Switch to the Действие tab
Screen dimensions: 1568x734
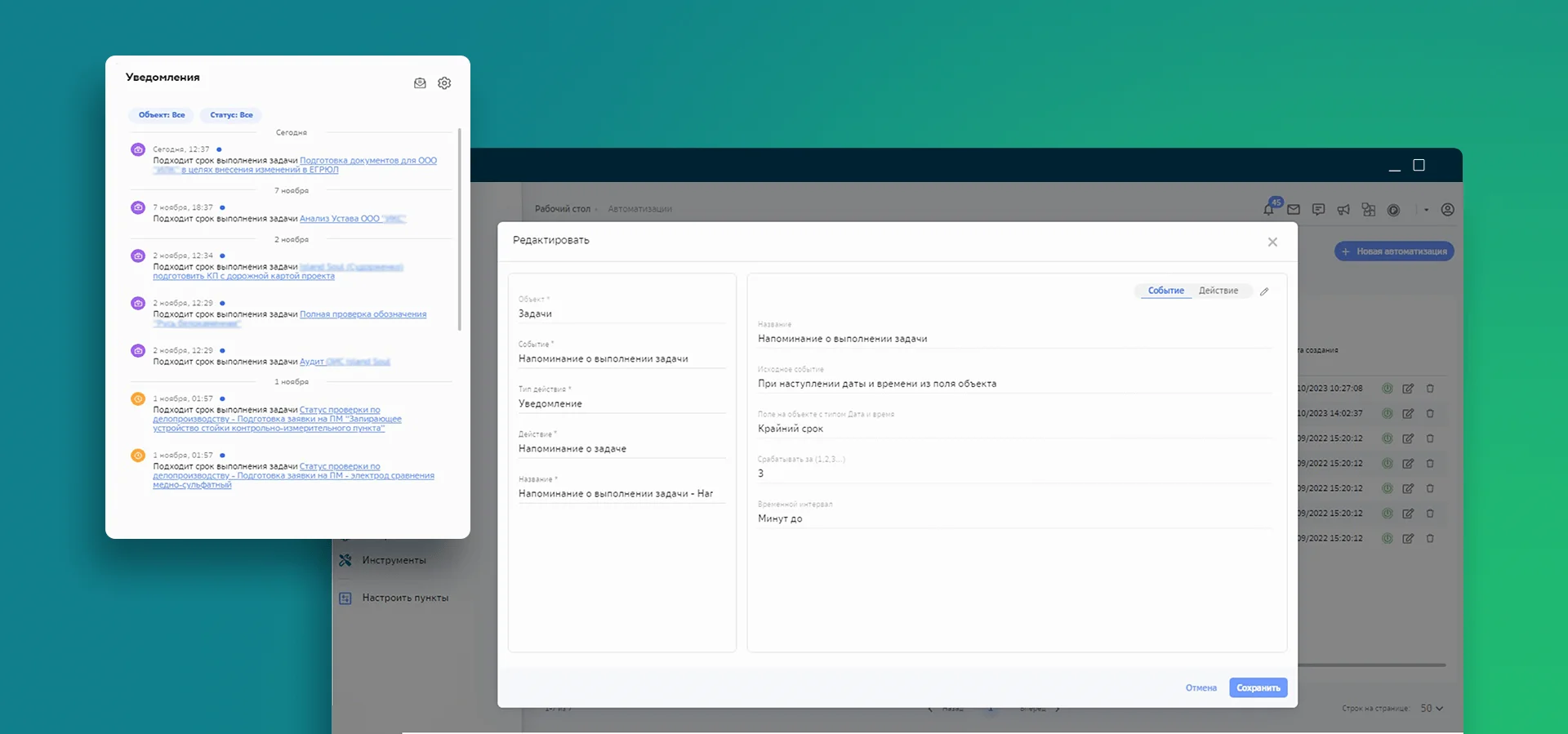[1218, 291]
